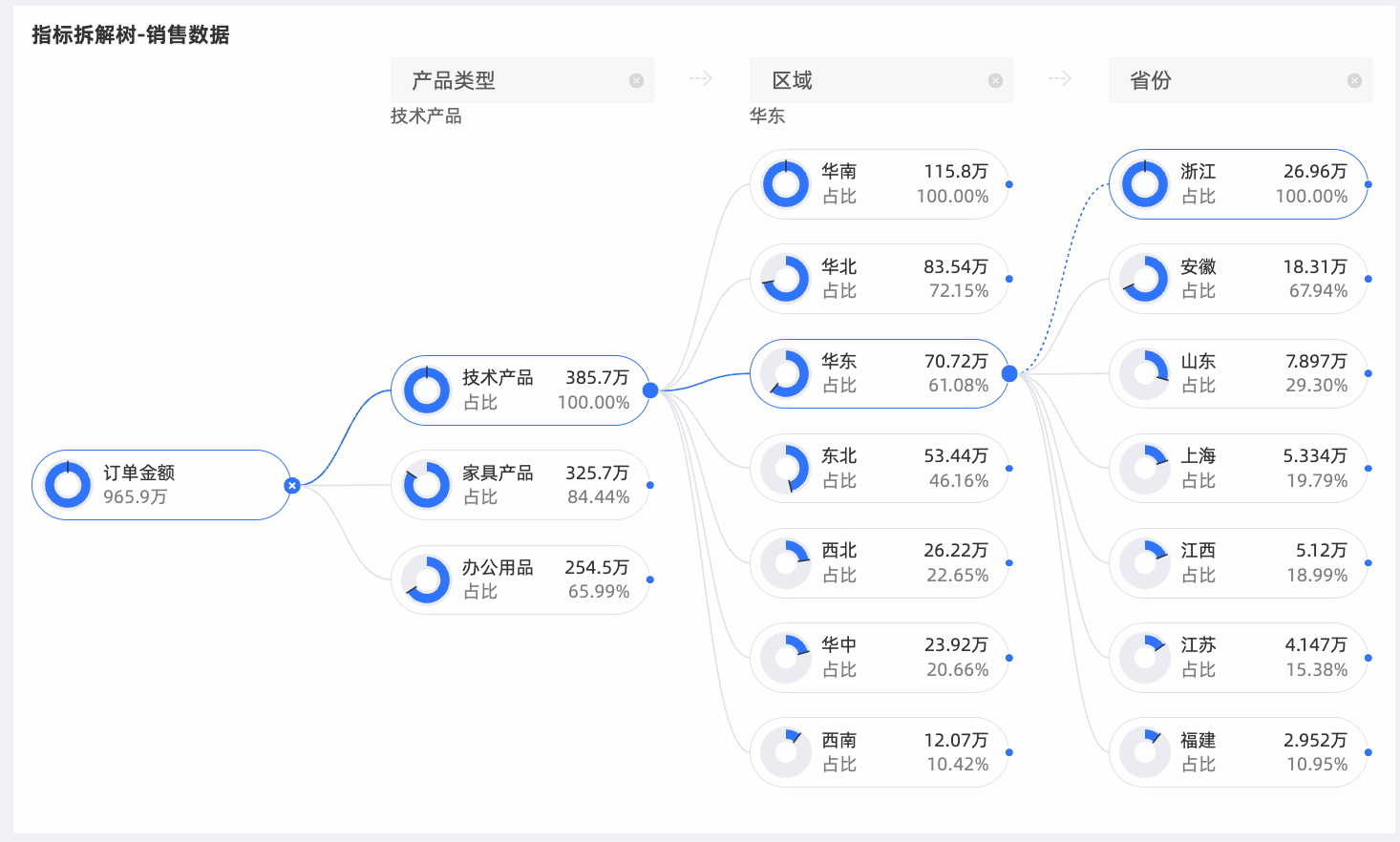1400x842 pixels.
Task: Click the 指标拆解树-销售数据 chart title
Action: click(131, 35)
